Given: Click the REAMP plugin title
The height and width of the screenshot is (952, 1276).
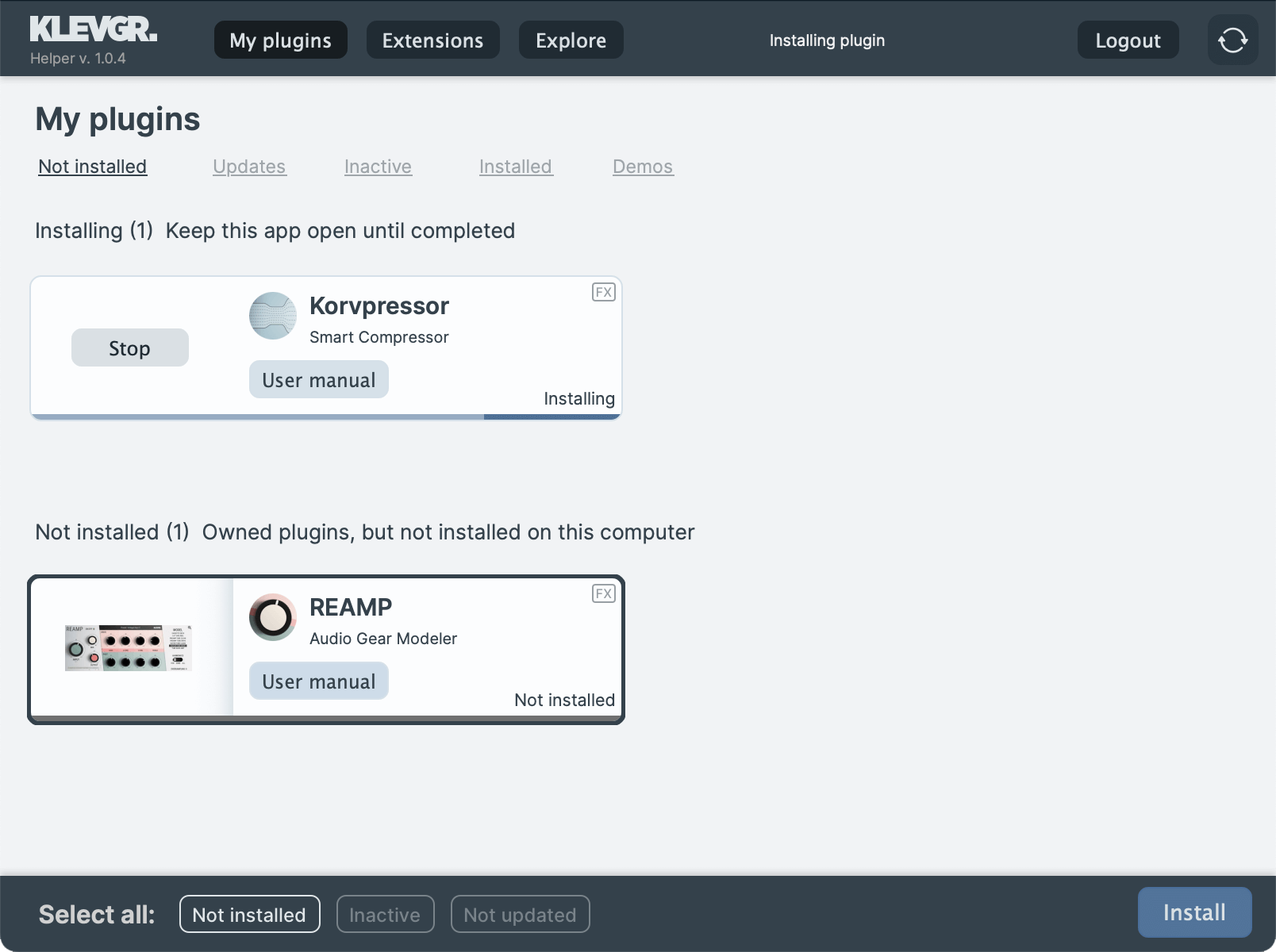Looking at the screenshot, I should [x=351, y=607].
